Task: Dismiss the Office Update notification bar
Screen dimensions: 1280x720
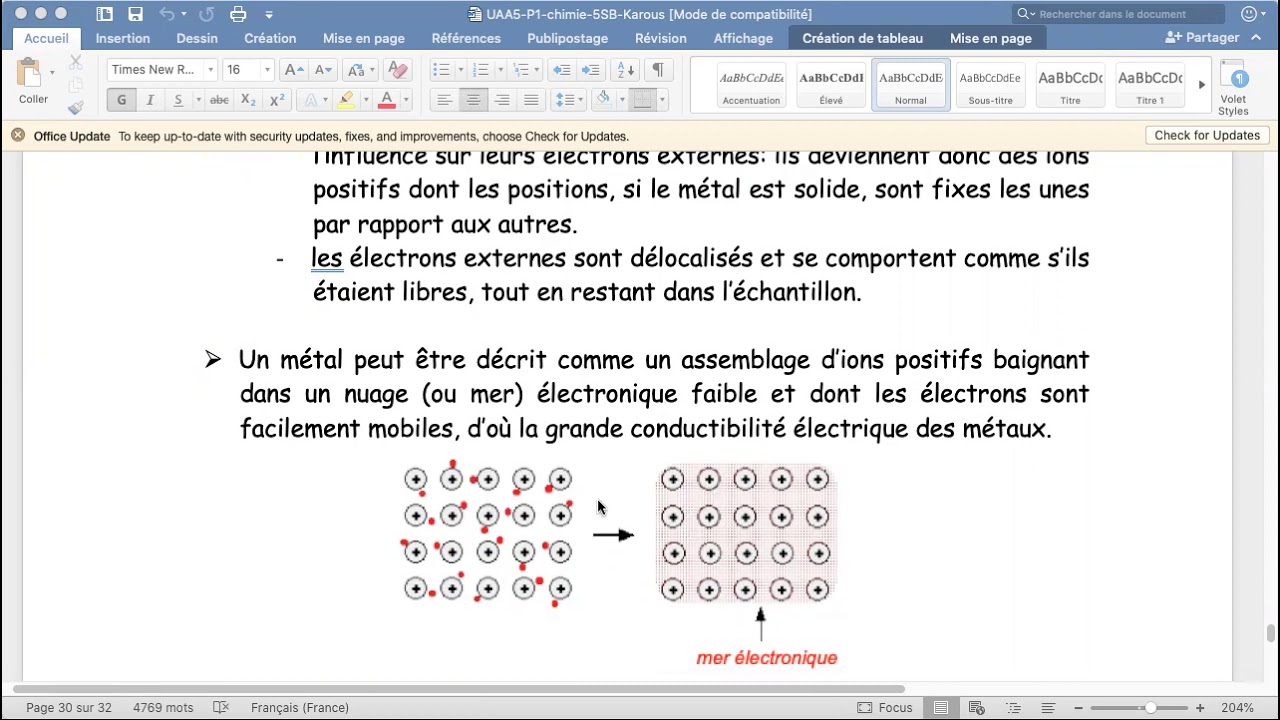Action: (18, 136)
